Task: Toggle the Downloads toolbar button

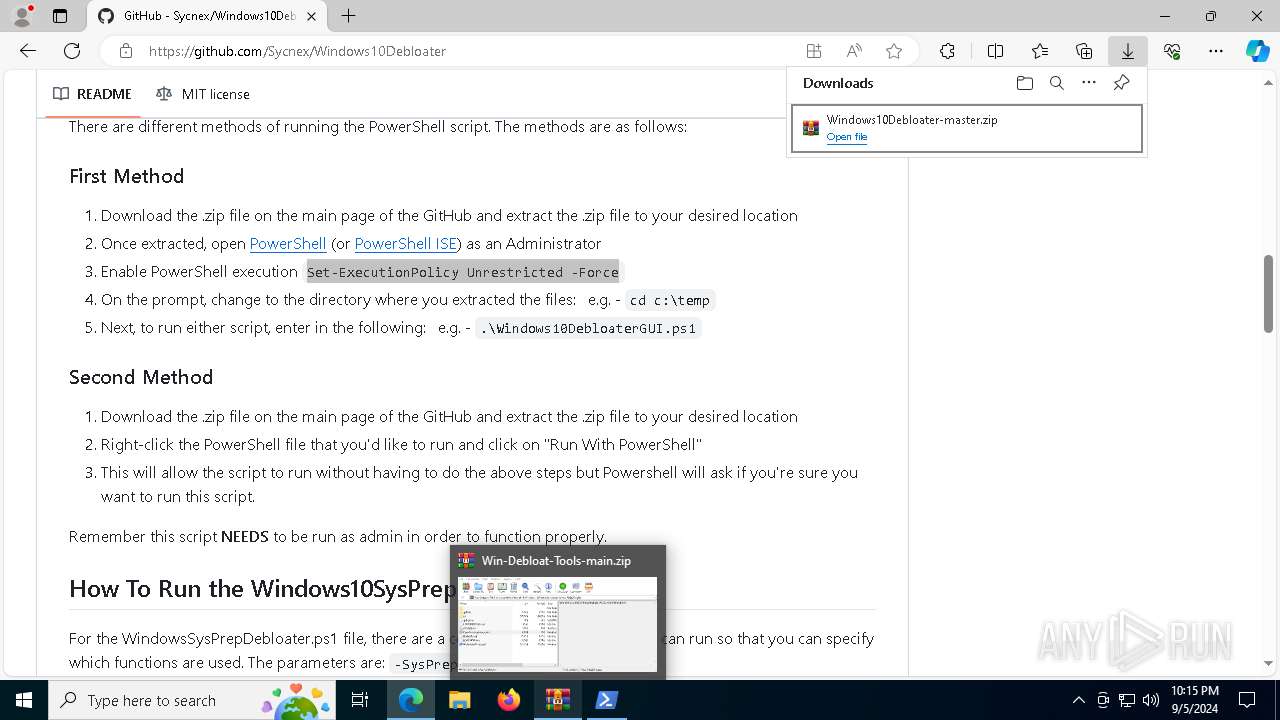Action: (1128, 51)
